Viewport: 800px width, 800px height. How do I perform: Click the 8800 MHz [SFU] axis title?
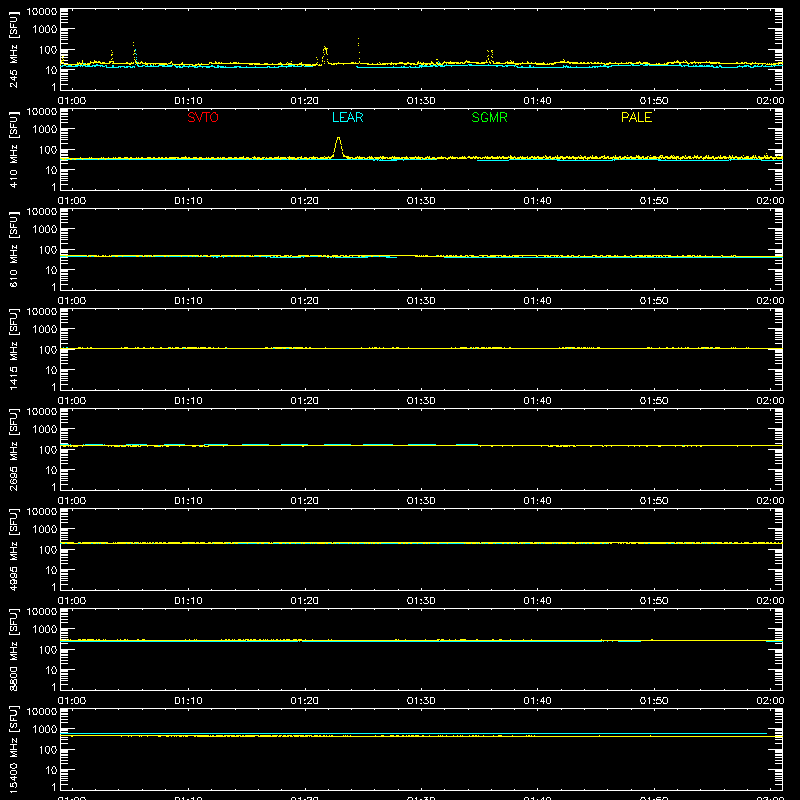click(14, 649)
